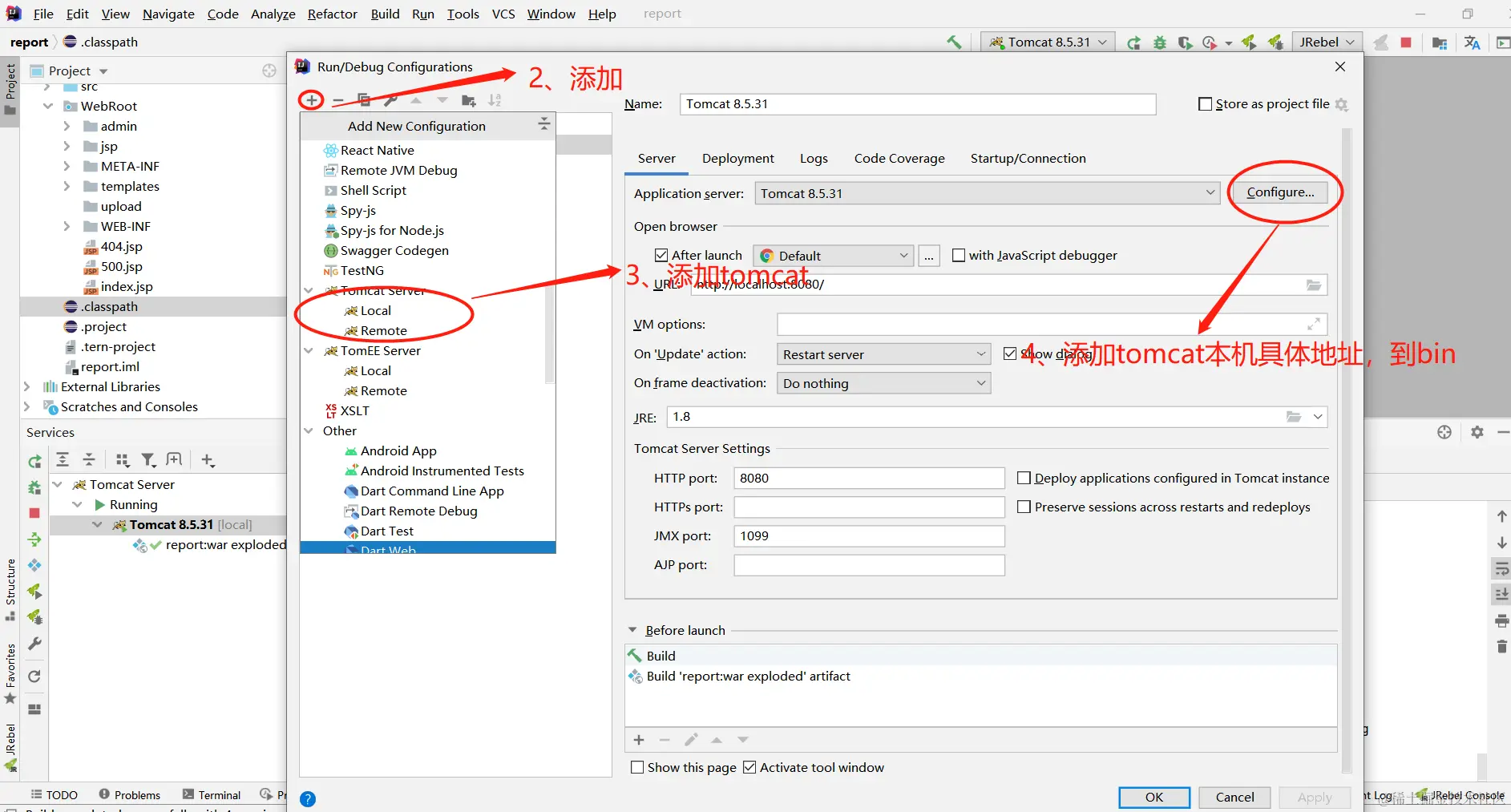Open the Tomcat 8.5.31 run configuration selector
The image size is (1511, 812).
click(x=1047, y=42)
